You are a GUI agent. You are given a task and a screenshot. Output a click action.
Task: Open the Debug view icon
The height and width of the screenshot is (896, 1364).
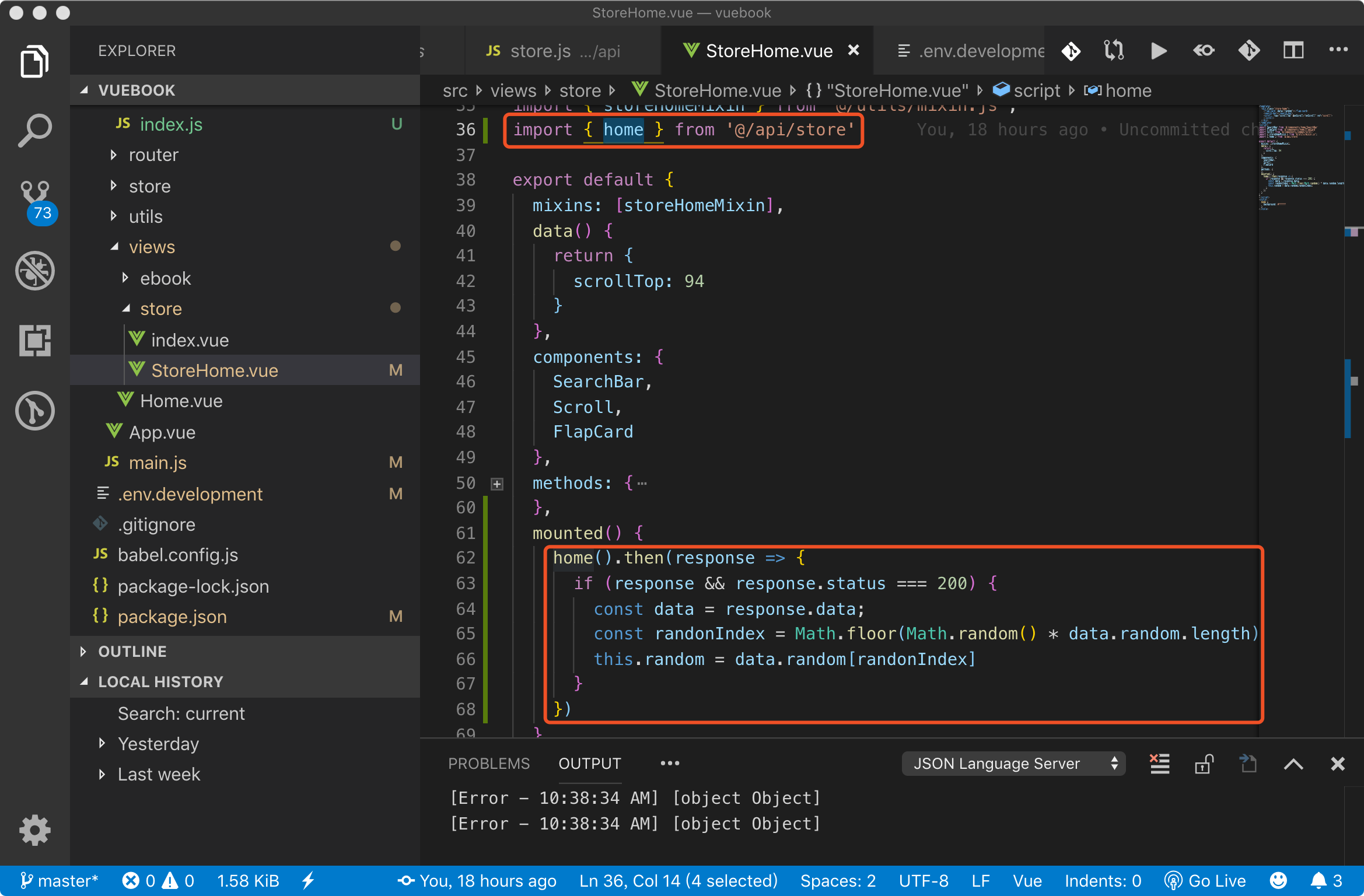tap(34, 270)
